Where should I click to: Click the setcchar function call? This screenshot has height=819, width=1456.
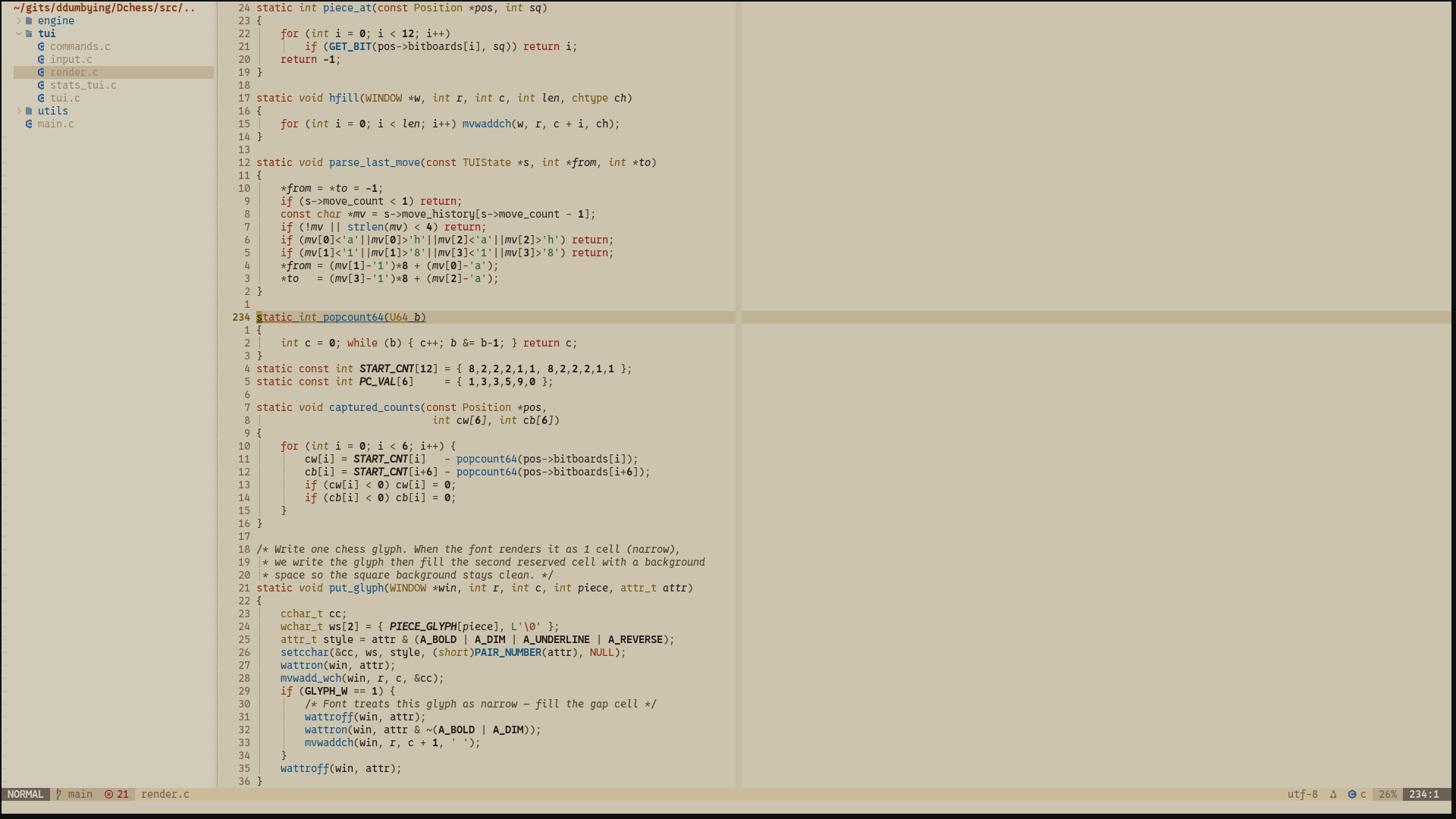point(305,652)
